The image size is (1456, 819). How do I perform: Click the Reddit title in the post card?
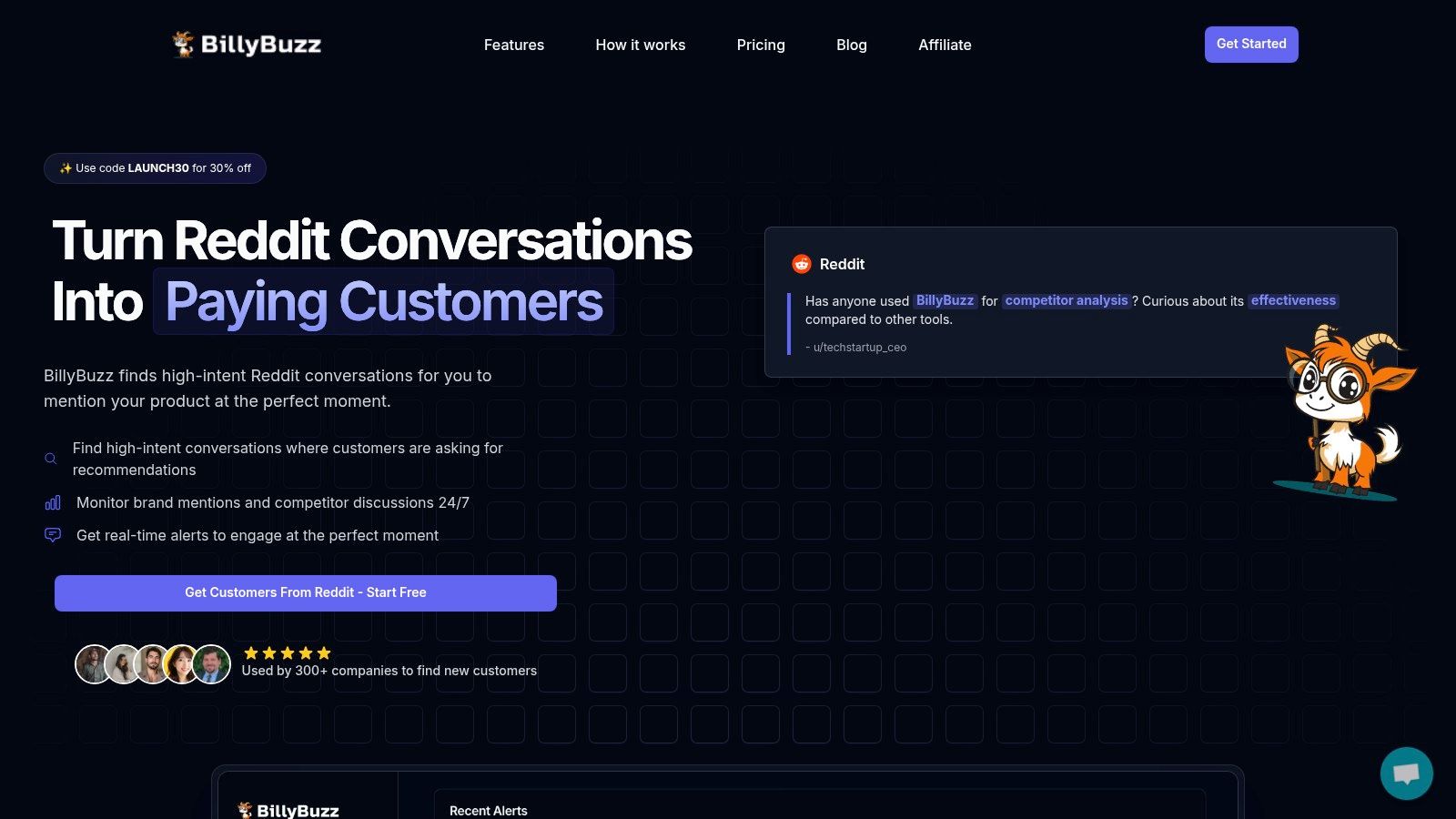point(842,264)
